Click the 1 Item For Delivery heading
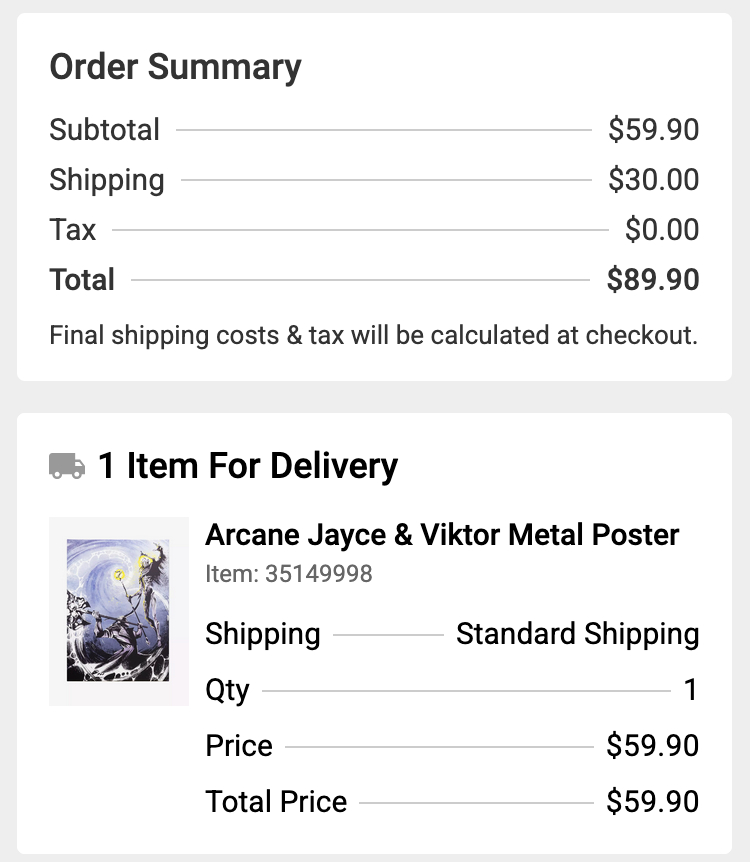Image resolution: width=750 pixels, height=862 pixels. tap(247, 466)
